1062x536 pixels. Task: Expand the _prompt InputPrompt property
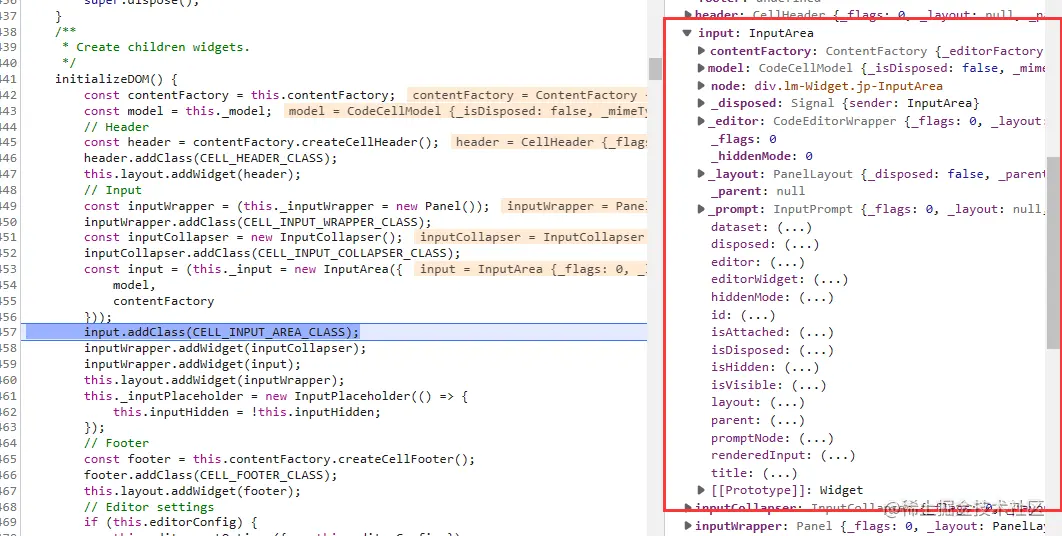point(702,209)
